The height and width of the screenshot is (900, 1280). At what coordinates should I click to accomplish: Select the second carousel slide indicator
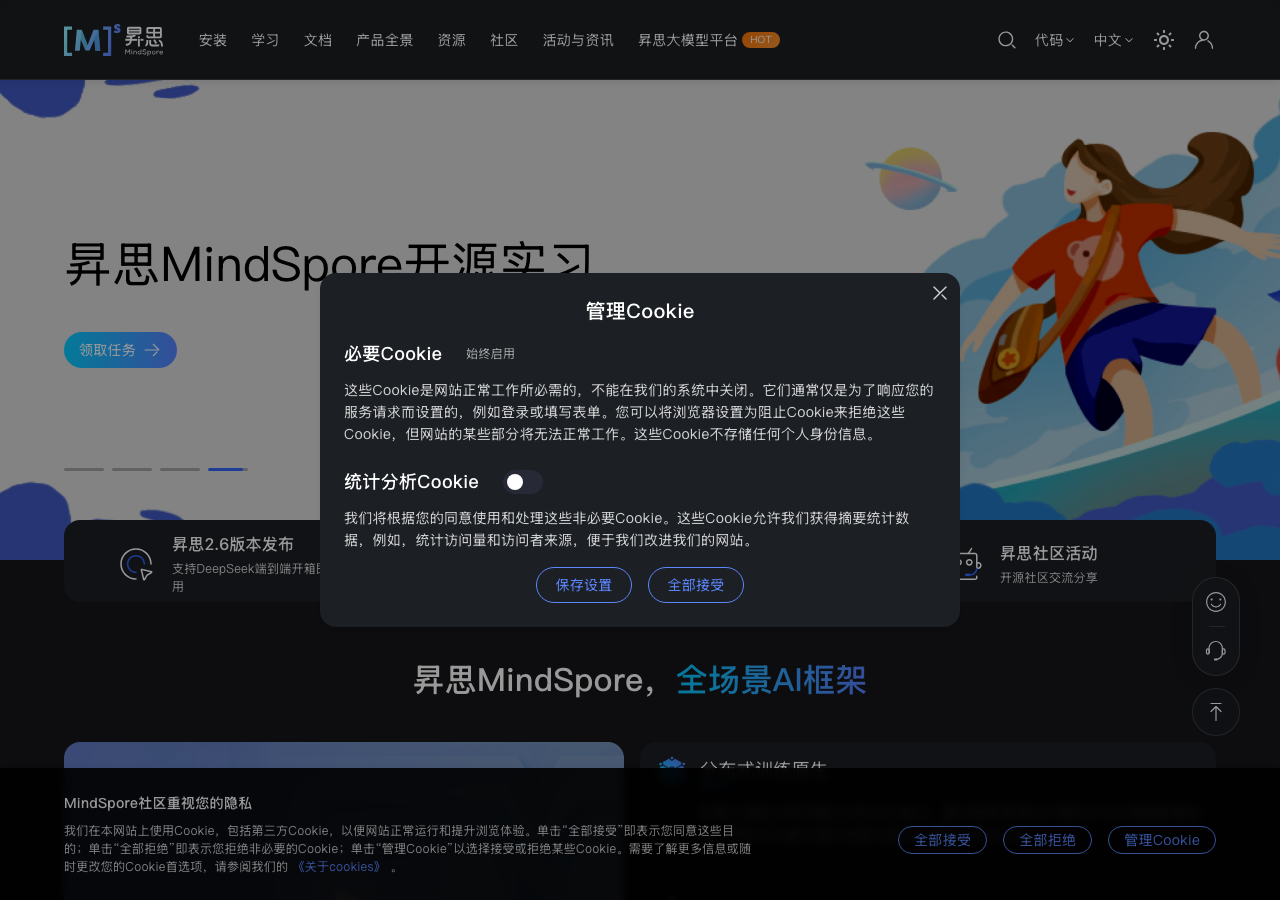[132, 469]
